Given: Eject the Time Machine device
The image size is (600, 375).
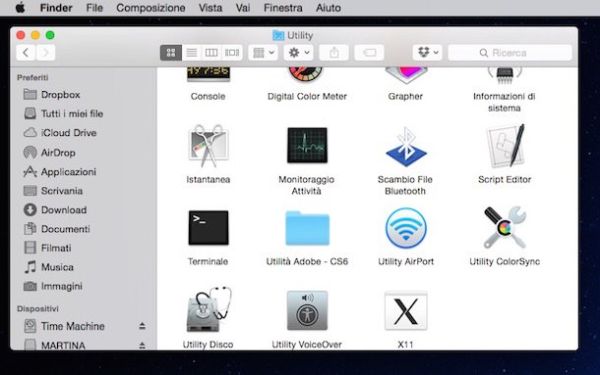Looking at the screenshot, I should coord(142,326).
